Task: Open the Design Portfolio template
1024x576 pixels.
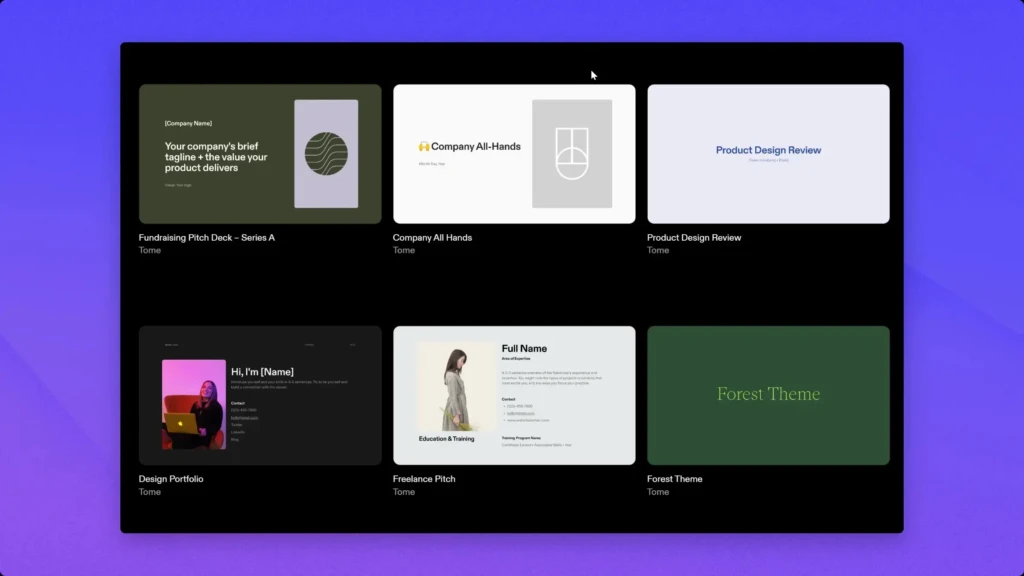Action: pos(260,394)
